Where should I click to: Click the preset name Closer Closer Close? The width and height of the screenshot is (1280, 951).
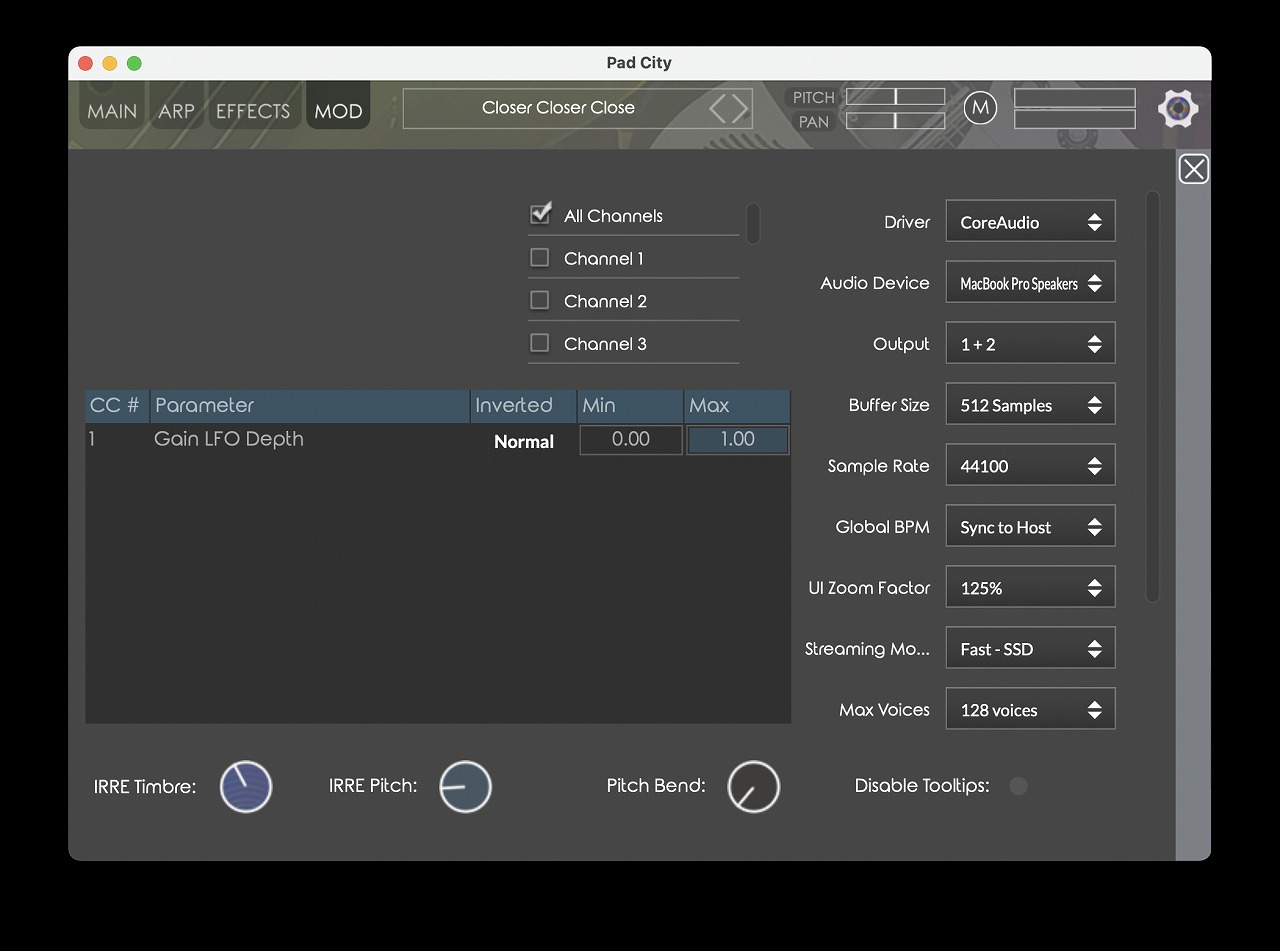[x=558, y=108]
